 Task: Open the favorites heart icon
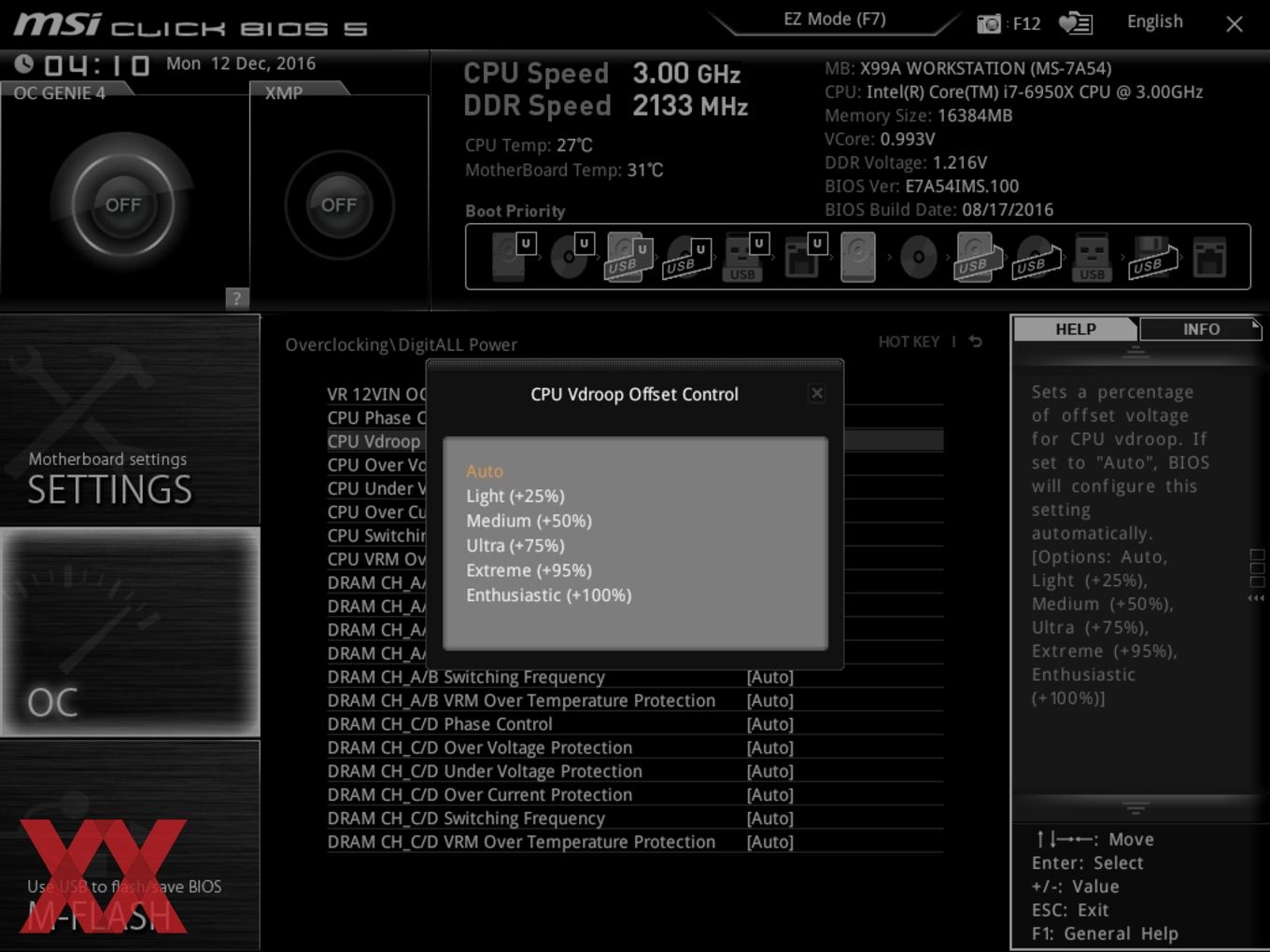tap(1075, 23)
